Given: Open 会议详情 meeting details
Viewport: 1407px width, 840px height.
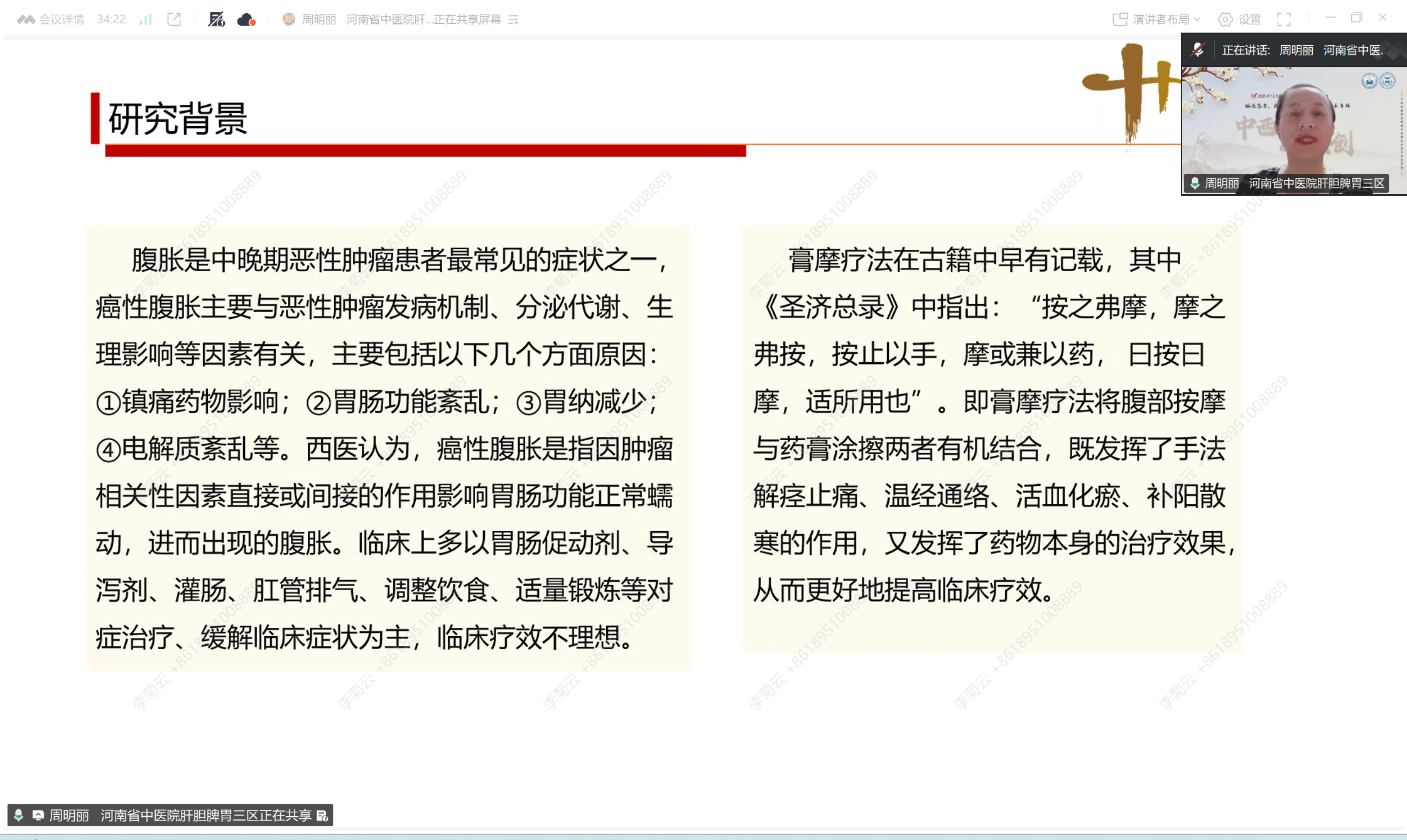Looking at the screenshot, I should [x=60, y=19].
